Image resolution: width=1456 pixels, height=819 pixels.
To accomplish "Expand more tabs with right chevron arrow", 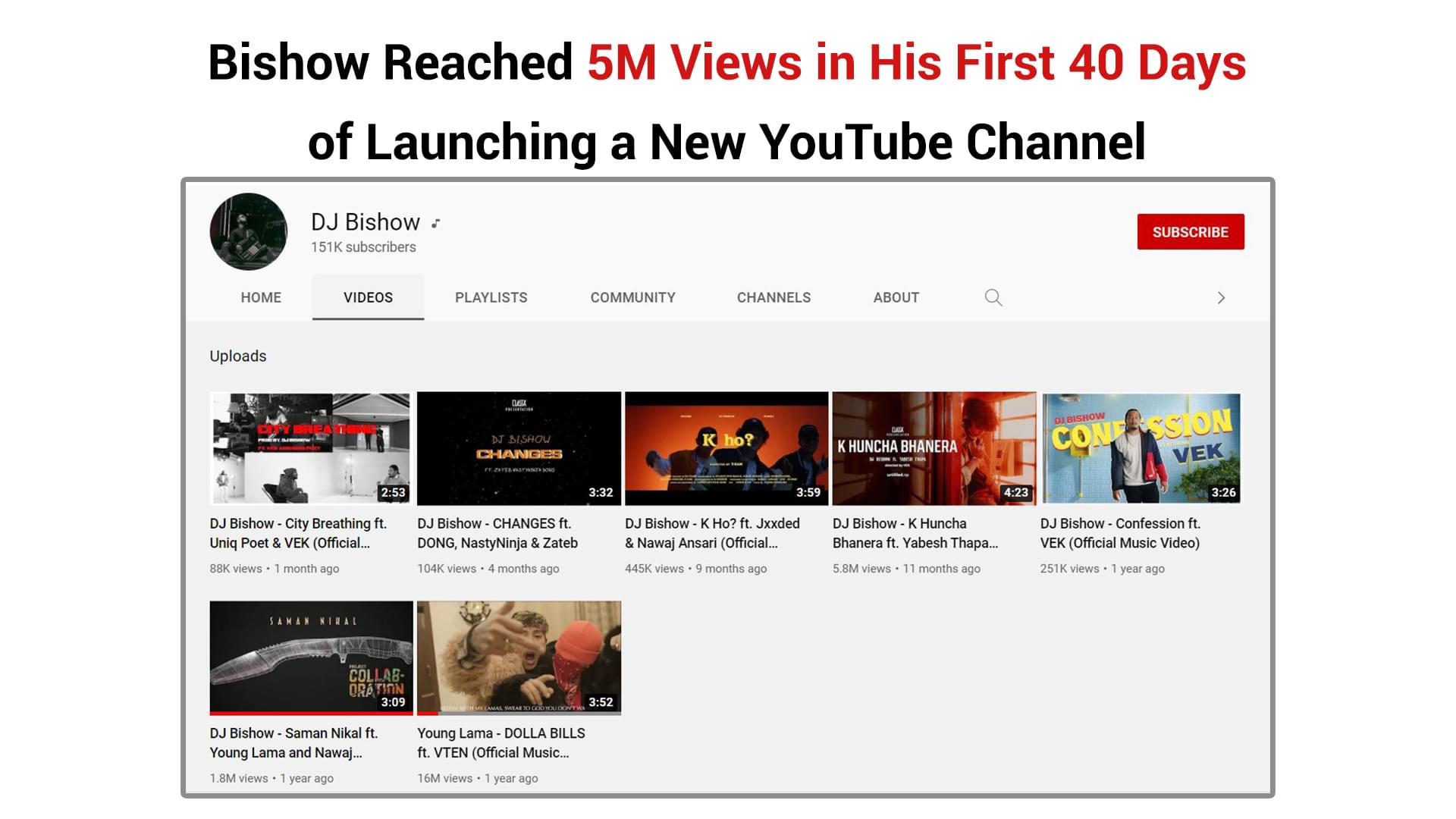I will pyautogui.click(x=1221, y=298).
